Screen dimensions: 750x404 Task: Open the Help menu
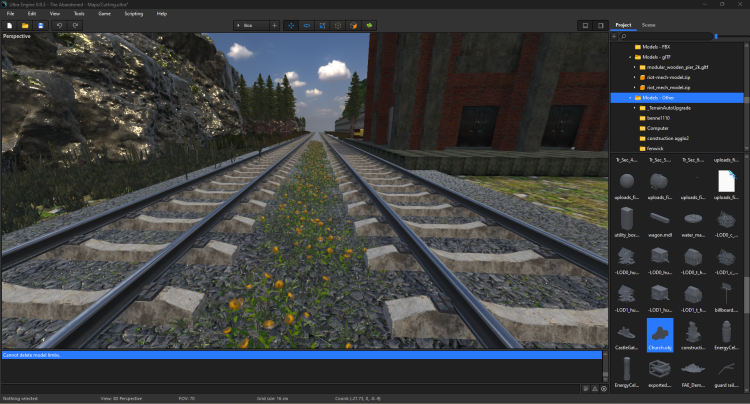[162, 13]
